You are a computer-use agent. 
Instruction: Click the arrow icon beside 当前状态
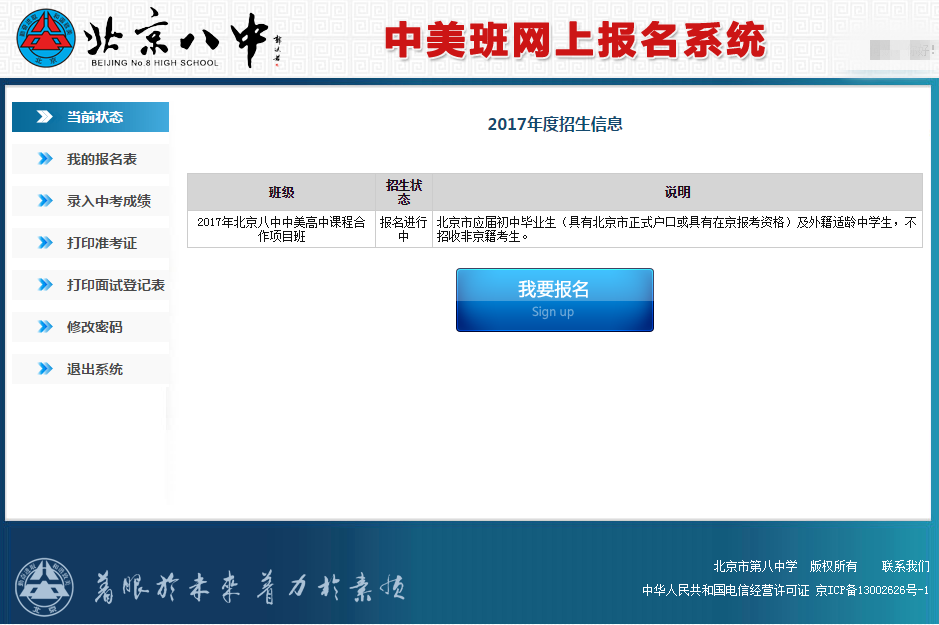[45, 117]
